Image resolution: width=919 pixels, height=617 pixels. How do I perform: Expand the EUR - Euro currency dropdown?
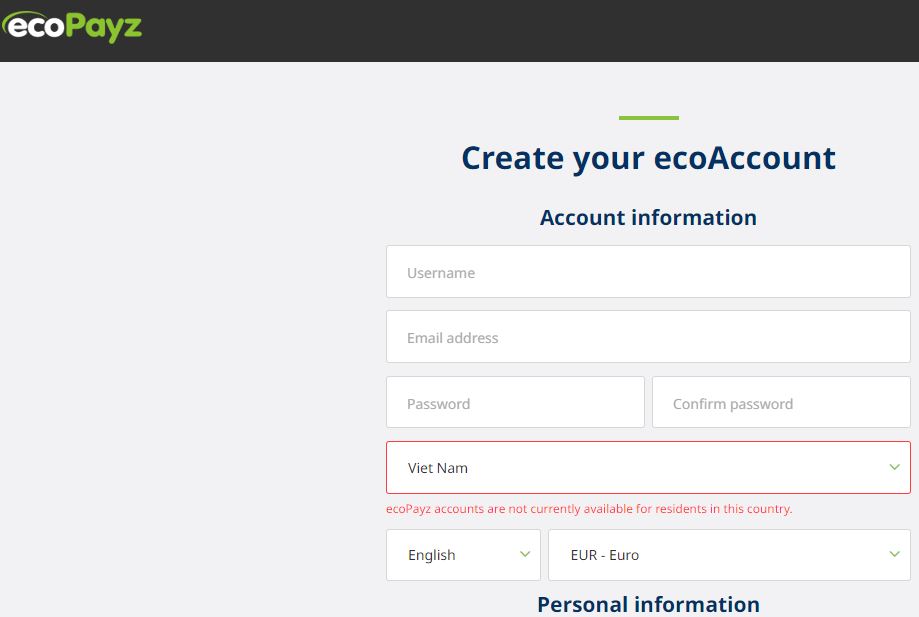[729, 555]
